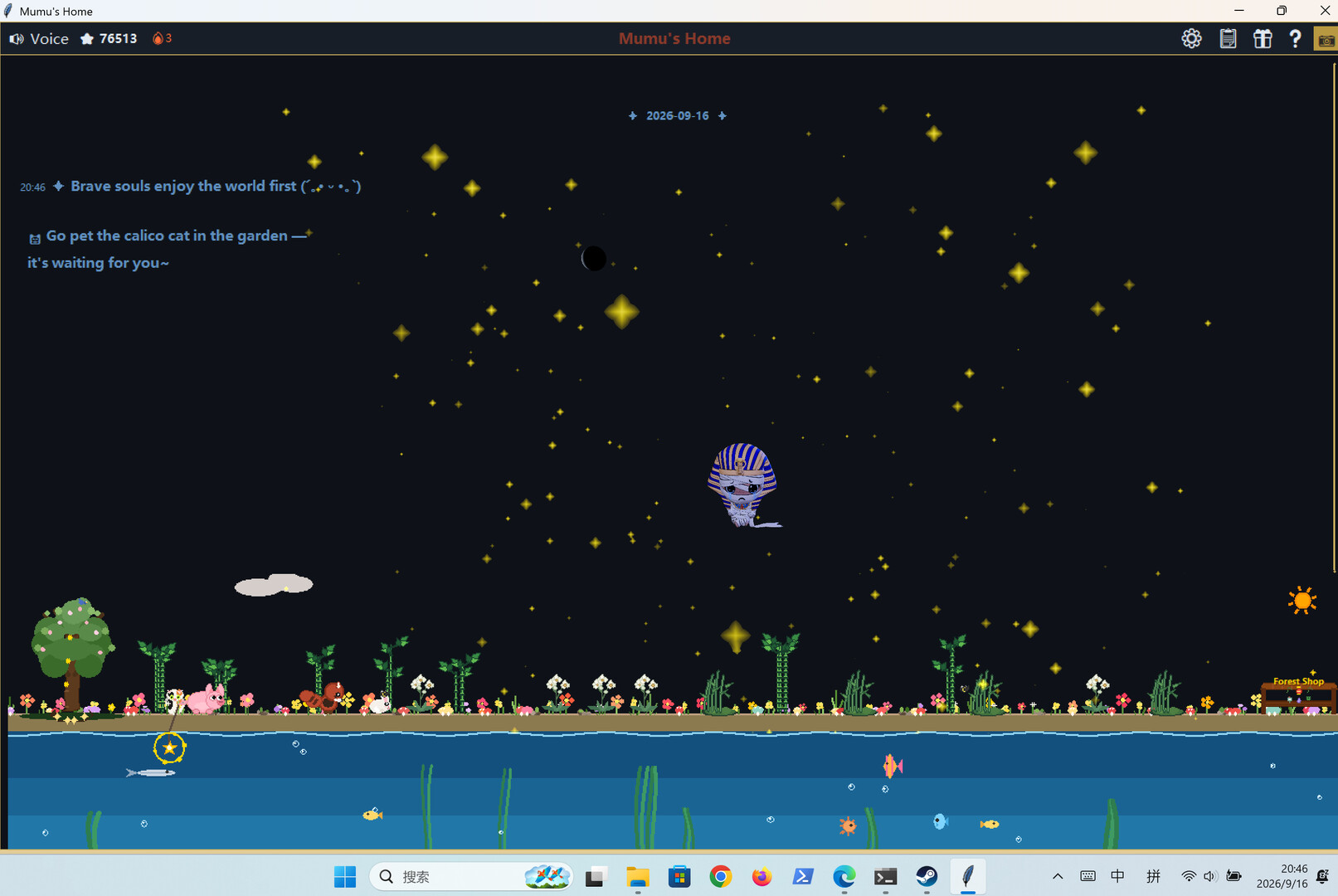
Task: Click the yellow fish beside the blue fish
Action: 990,824
